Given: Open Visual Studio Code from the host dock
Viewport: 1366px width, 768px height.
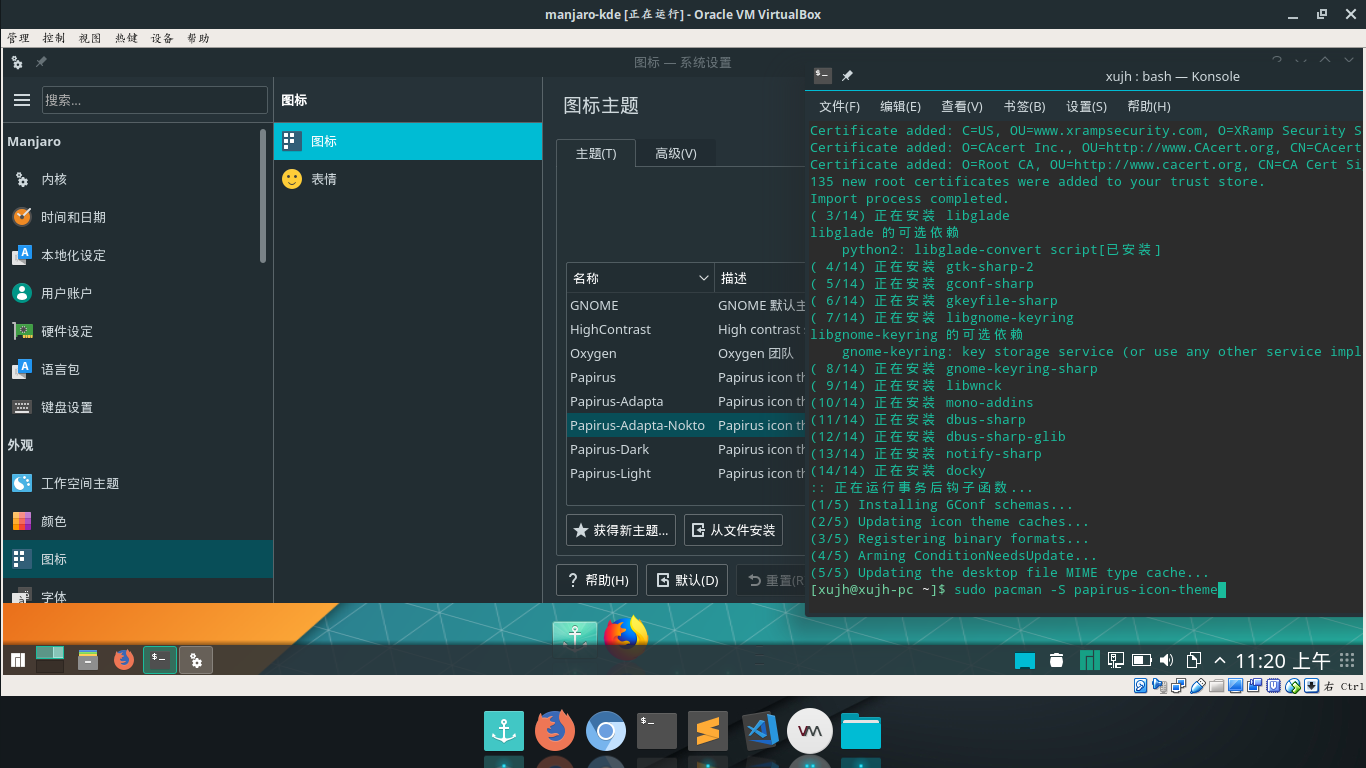Looking at the screenshot, I should point(760,731).
